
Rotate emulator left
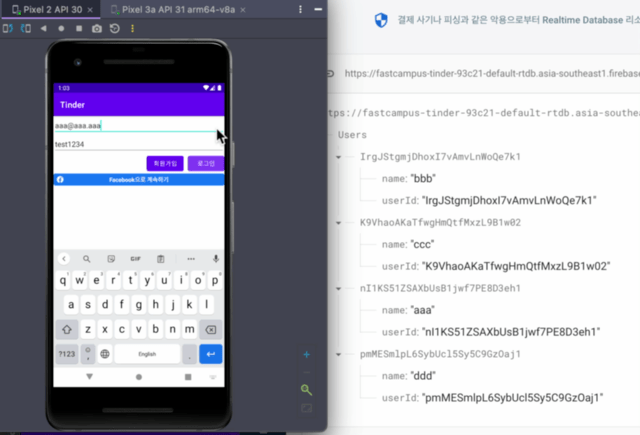tap(8, 28)
